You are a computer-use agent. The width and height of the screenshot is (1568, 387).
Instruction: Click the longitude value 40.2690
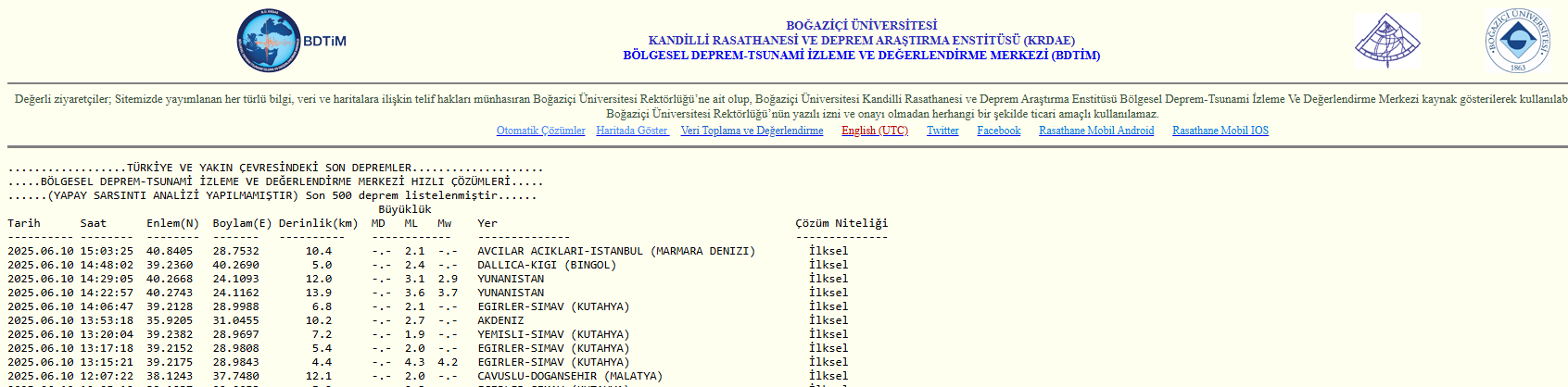click(236, 265)
